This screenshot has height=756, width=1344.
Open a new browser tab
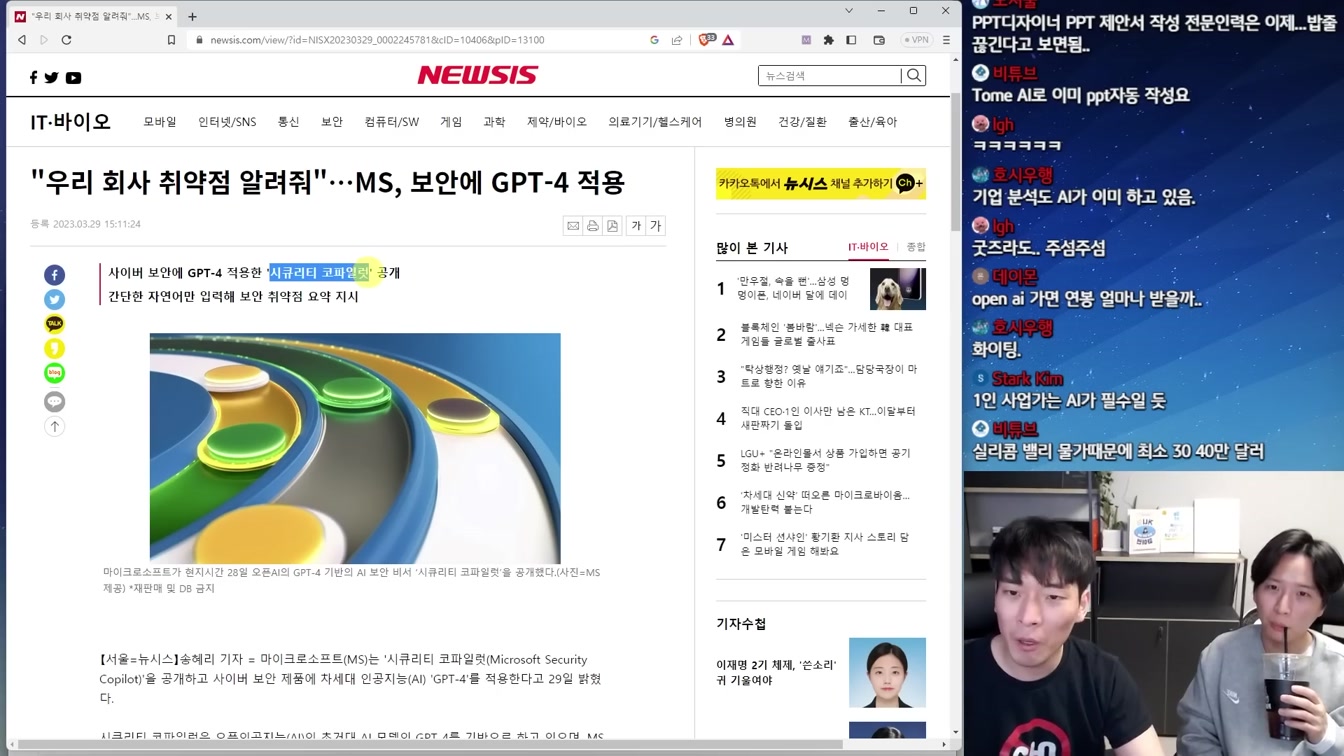point(192,16)
